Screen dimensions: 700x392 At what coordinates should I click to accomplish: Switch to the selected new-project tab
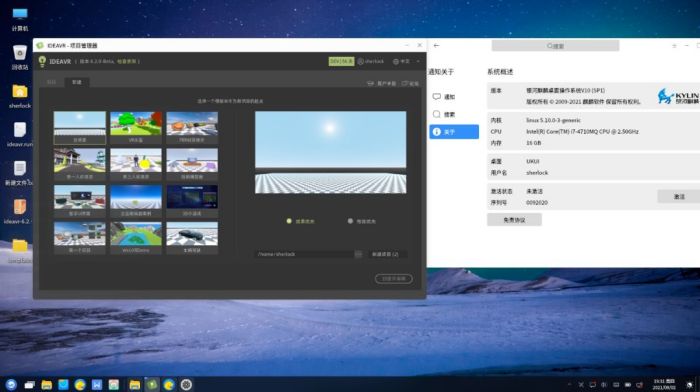tap(77, 82)
